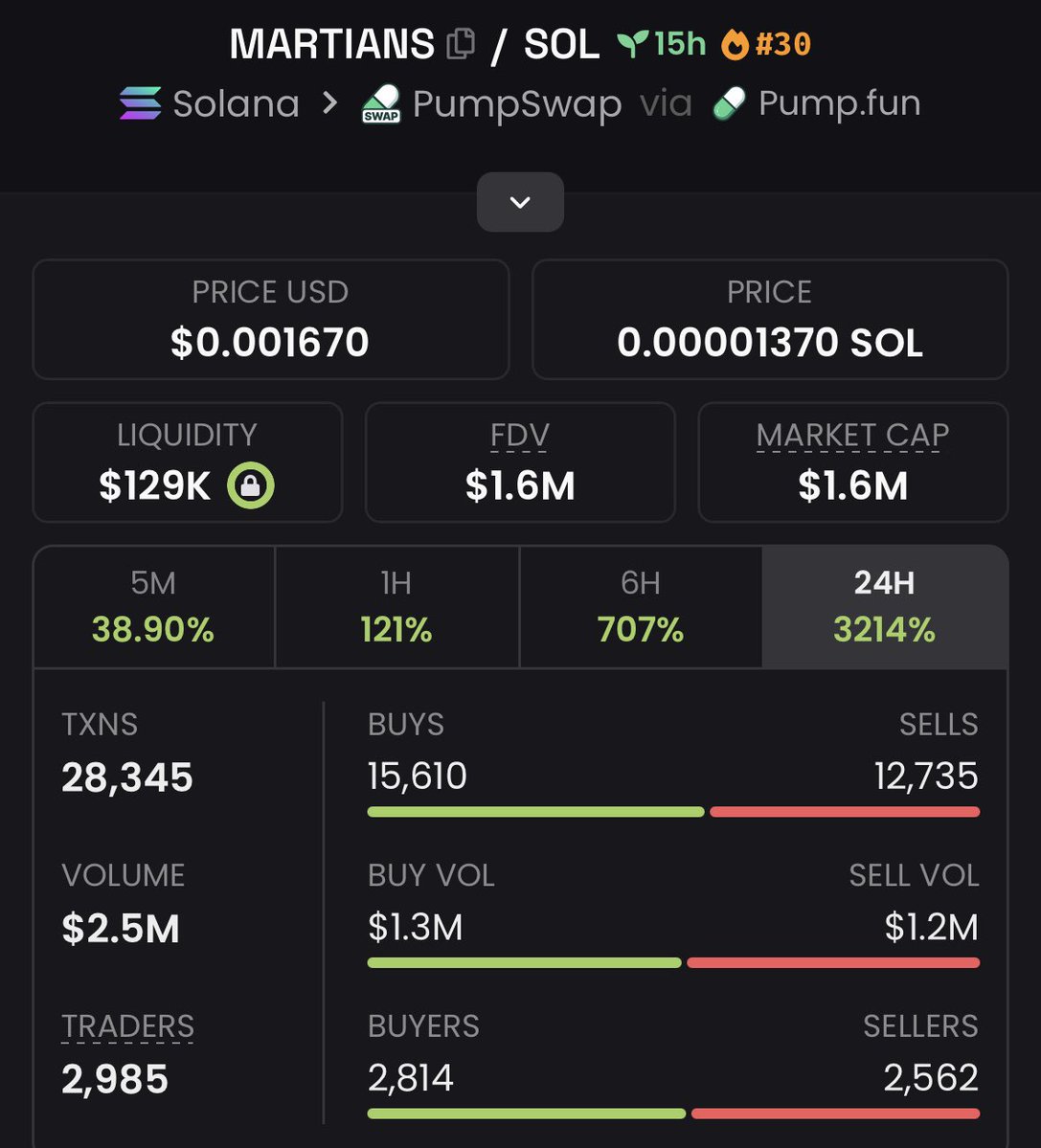Screen dimensions: 1041x1148
Task: Click the breadcrumb arrow after Solana
Action: pyautogui.click(x=330, y=103)
